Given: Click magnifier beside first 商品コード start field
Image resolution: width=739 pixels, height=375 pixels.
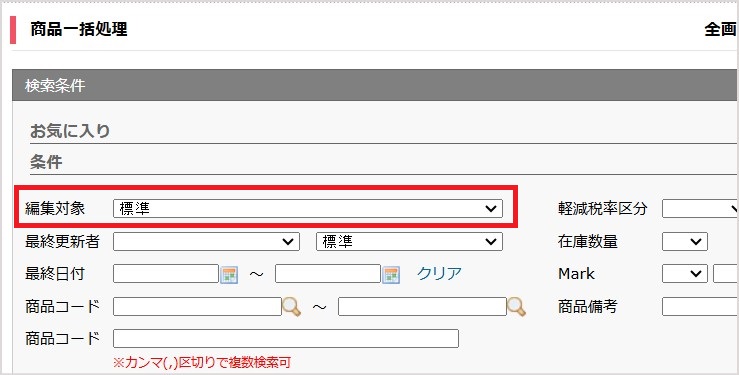Looking at the screenshot, I should pos(292,307).
